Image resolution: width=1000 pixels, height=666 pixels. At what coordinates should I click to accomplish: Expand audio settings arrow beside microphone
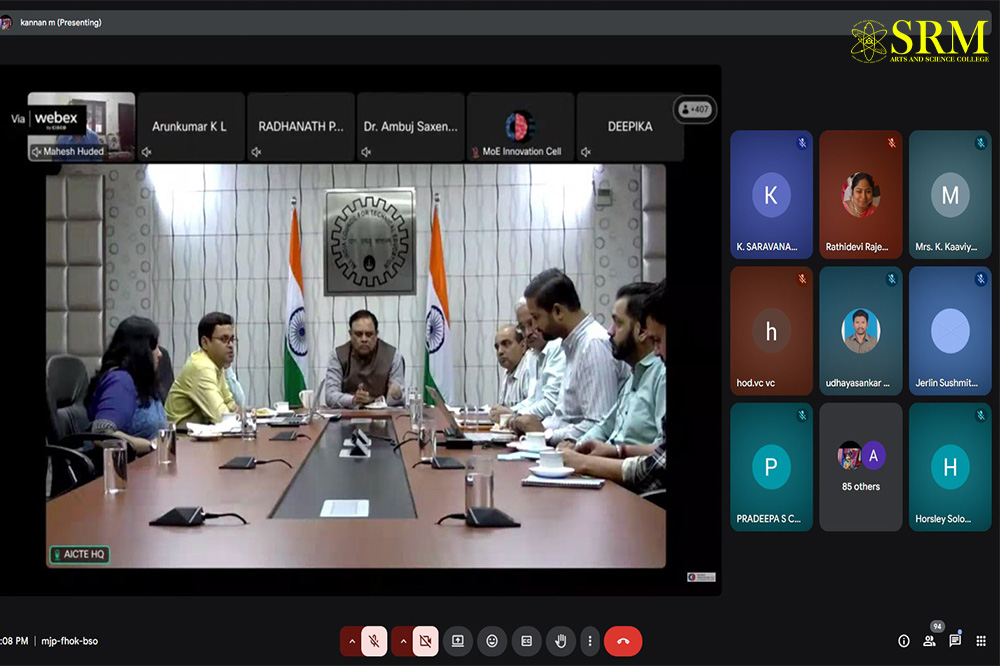pos(351,641)
